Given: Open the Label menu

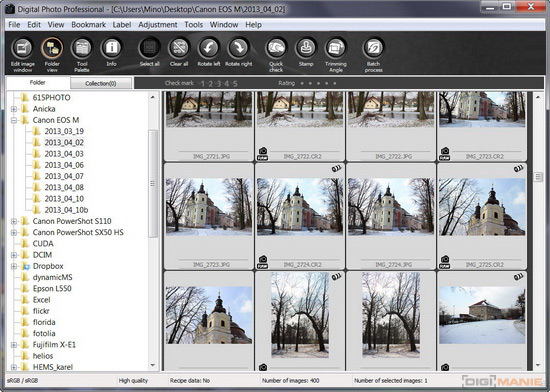Looking at the screenshot, I should 122,25.
